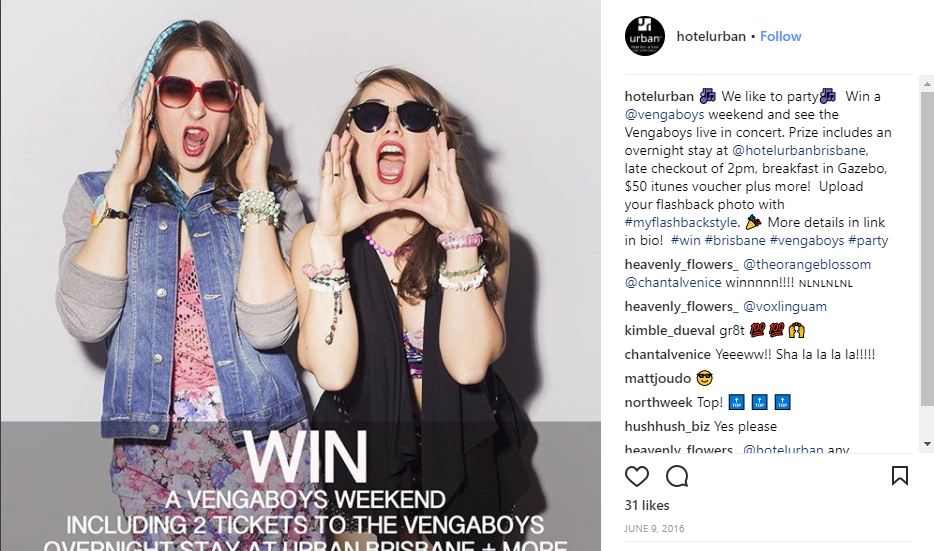
Task: Open the @vengaboys mention in the caption
Action: (664, 114)
